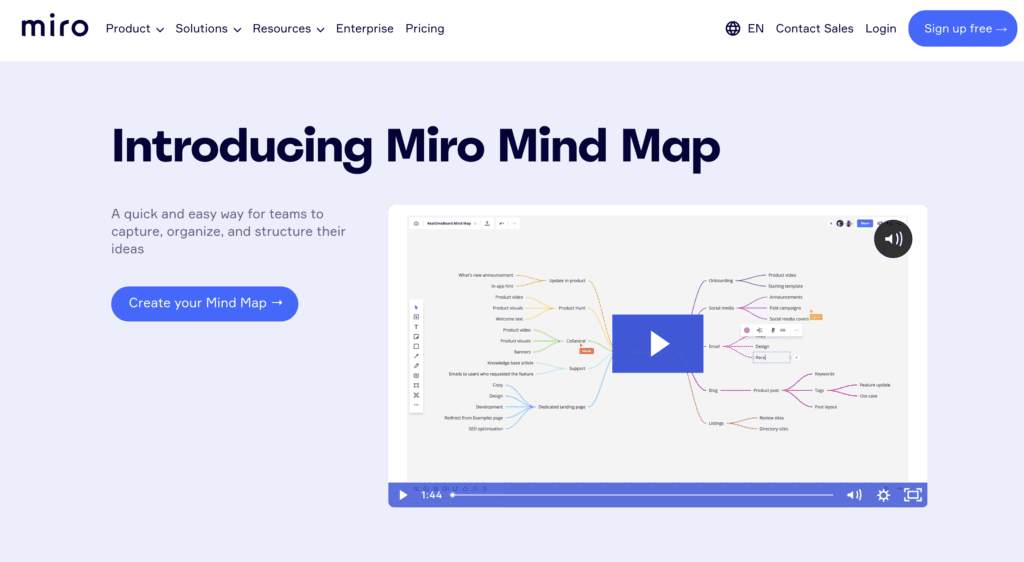
Task: Click the 'Dedicated landing page' mind map node
Action: [562, 407]
